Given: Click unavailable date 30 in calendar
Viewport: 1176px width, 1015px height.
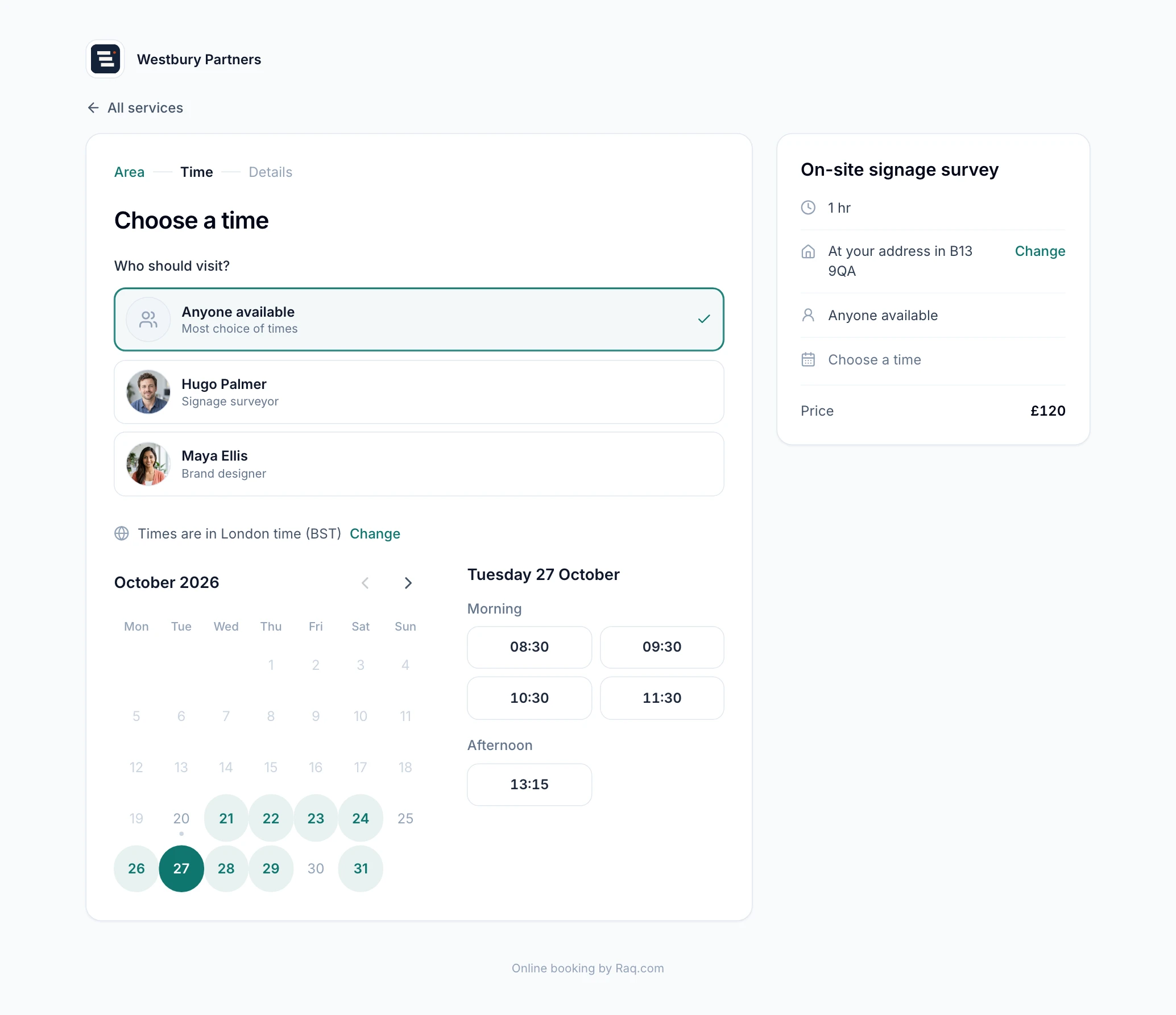Looking at the screenshot, I should [316, 868].
